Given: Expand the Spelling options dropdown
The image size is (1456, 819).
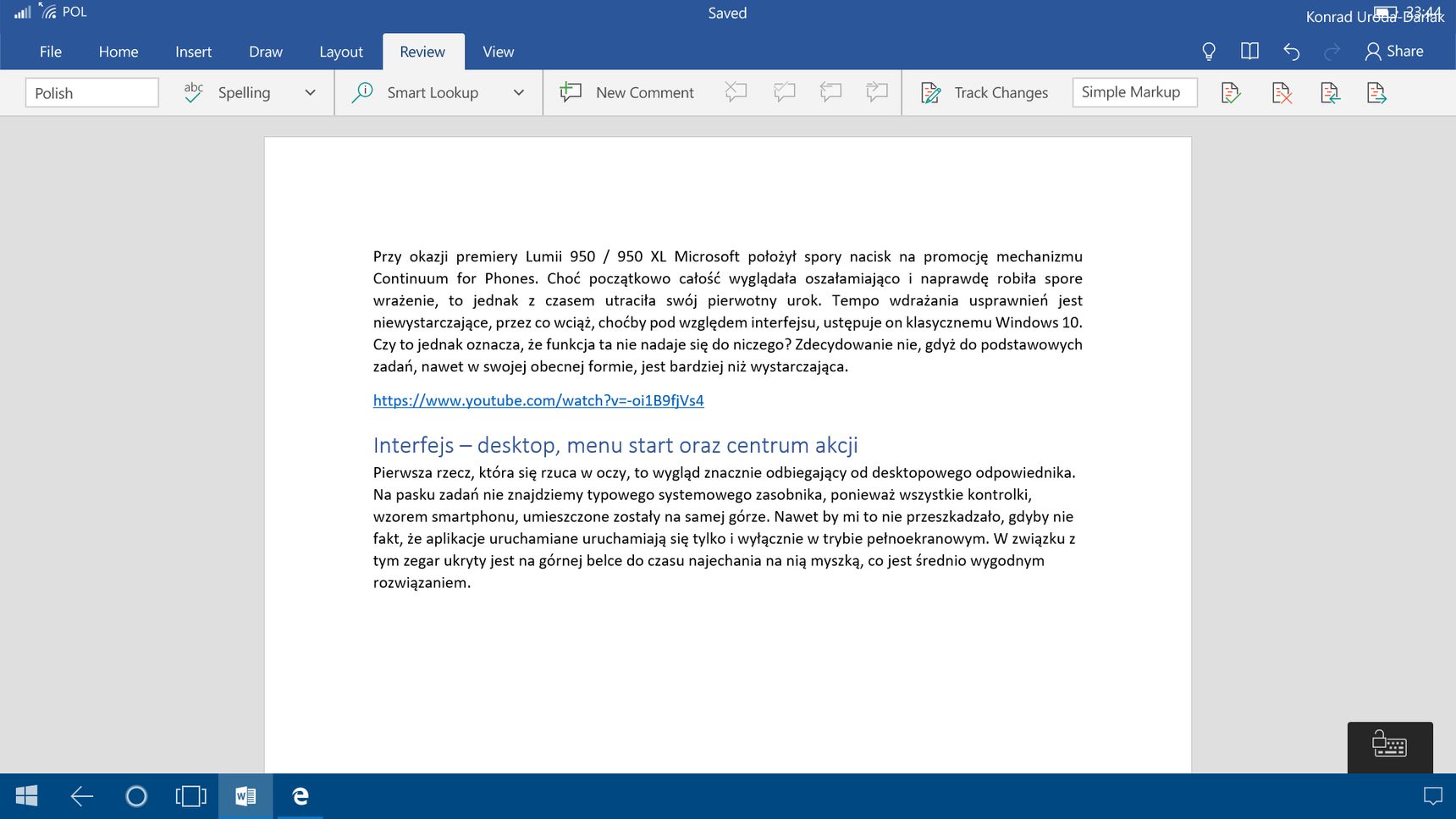Looking at the screenshot, I should [x=310, y=93].
